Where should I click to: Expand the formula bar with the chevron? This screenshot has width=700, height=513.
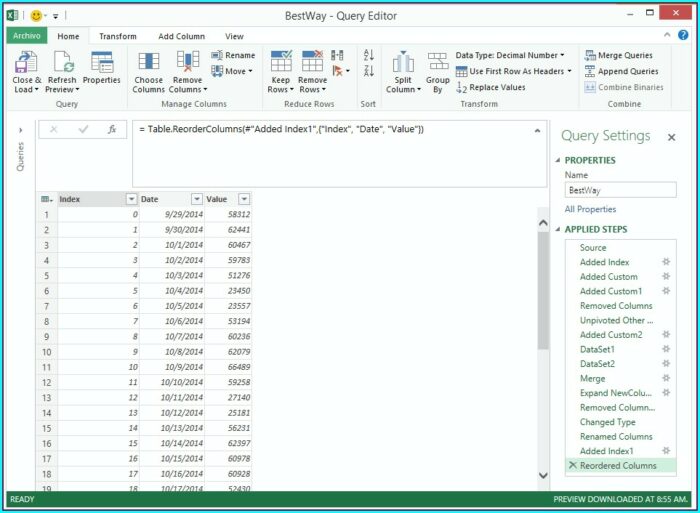click(537, 131)
